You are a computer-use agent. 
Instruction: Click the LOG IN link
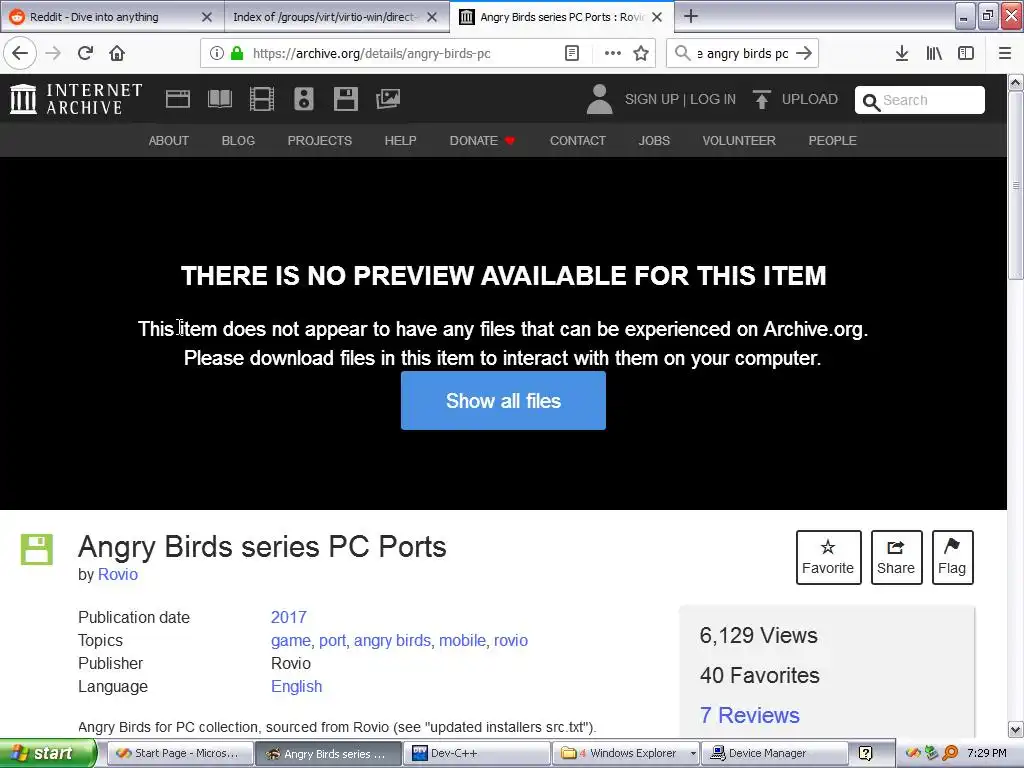713,99
